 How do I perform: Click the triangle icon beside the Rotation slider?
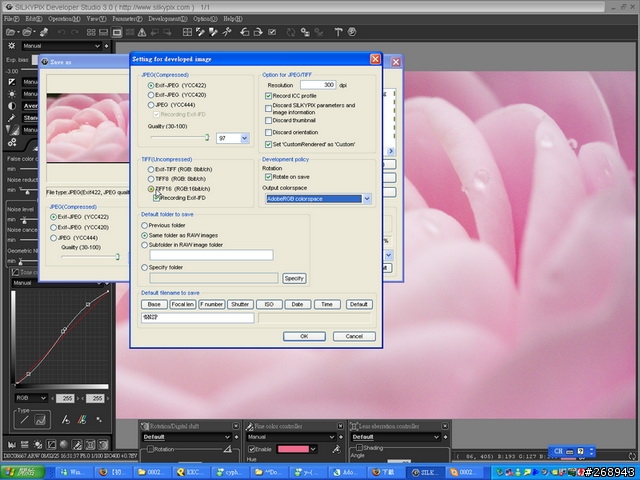228,449
